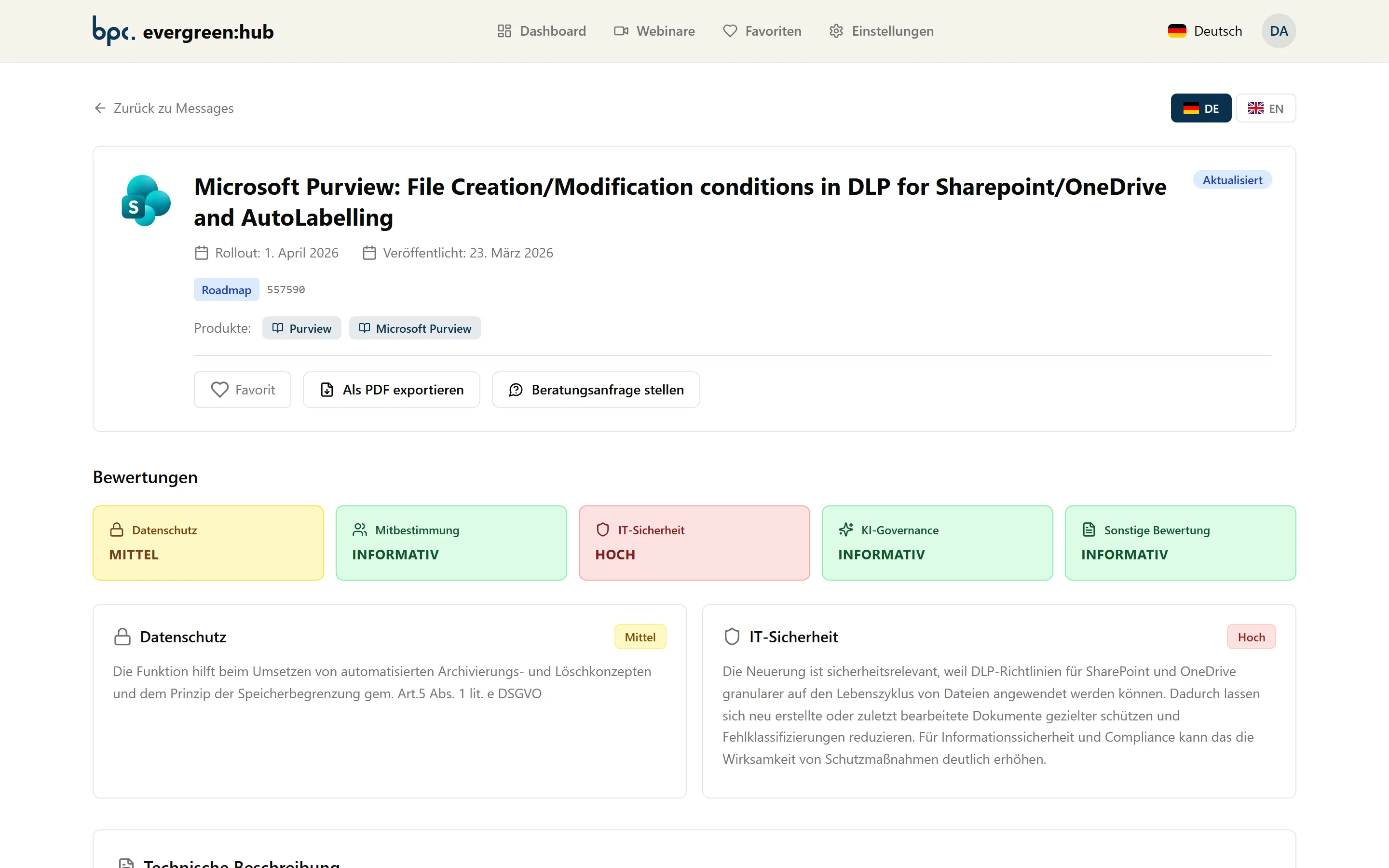The width and height of the screenshot is (1389, 868).
Task: Switch content language to DE
Action: tap(1201, 108)
